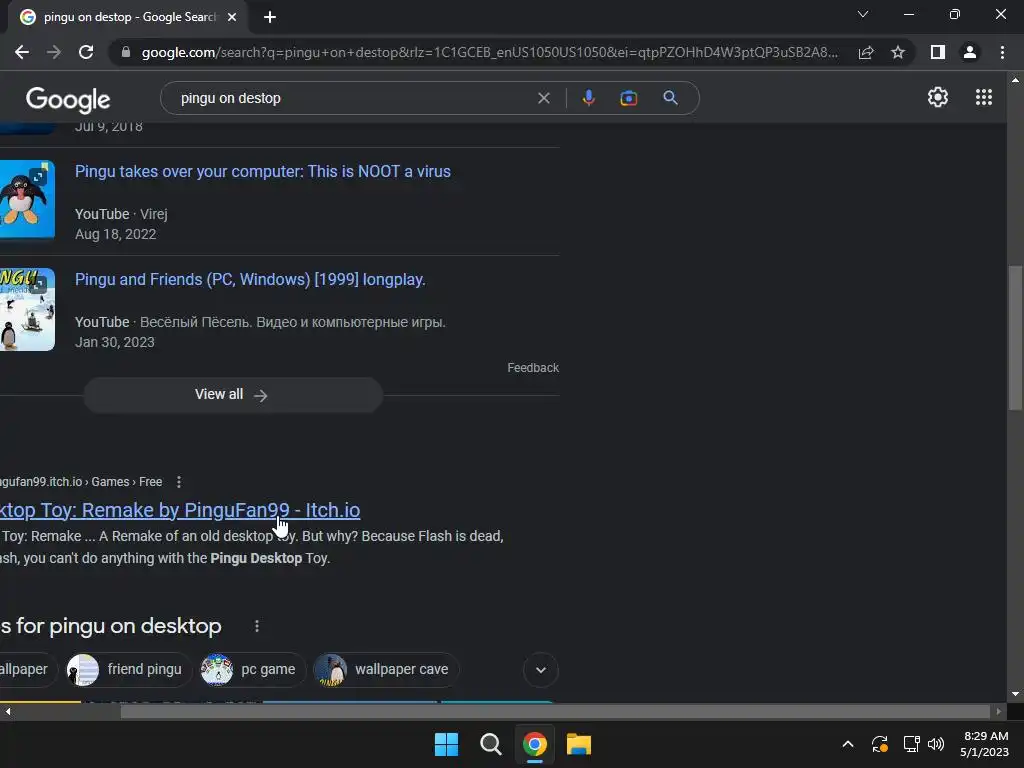The image size is (1024, 768).
Task: Open the tab search chevron
Action: 863,14
